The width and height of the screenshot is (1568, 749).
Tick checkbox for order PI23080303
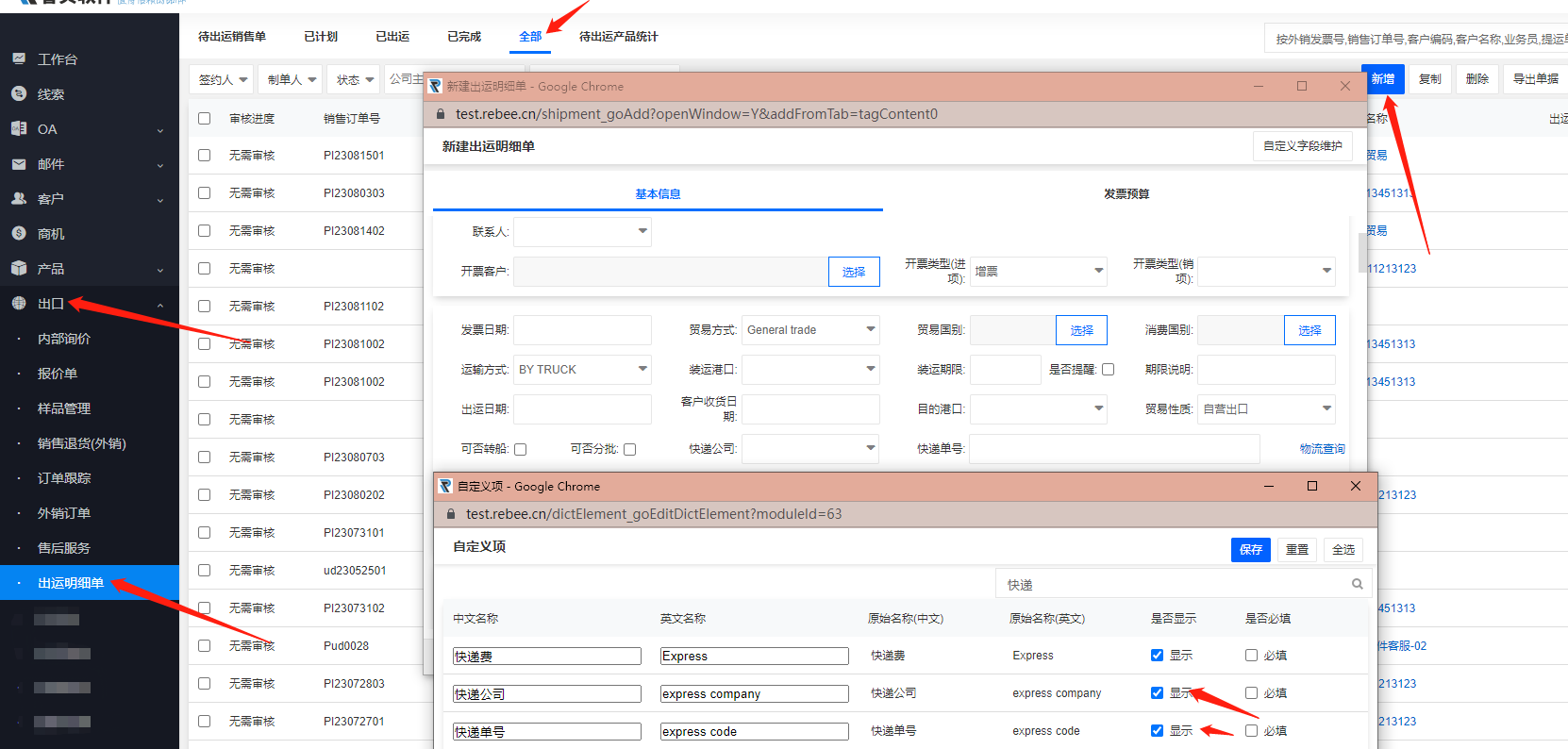[x=205, y=192]
